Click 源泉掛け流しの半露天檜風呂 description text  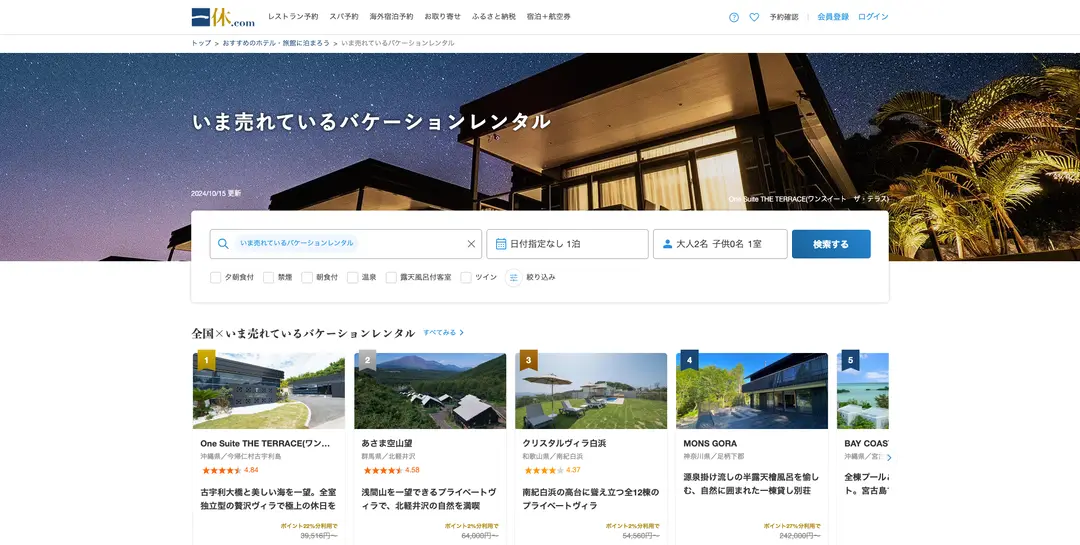751,484
